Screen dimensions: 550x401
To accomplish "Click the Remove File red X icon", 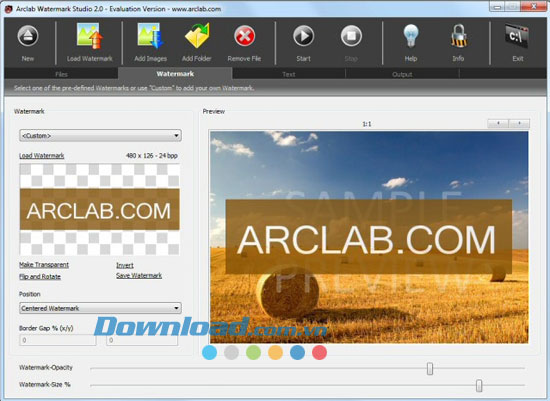I will coord(244,36).
